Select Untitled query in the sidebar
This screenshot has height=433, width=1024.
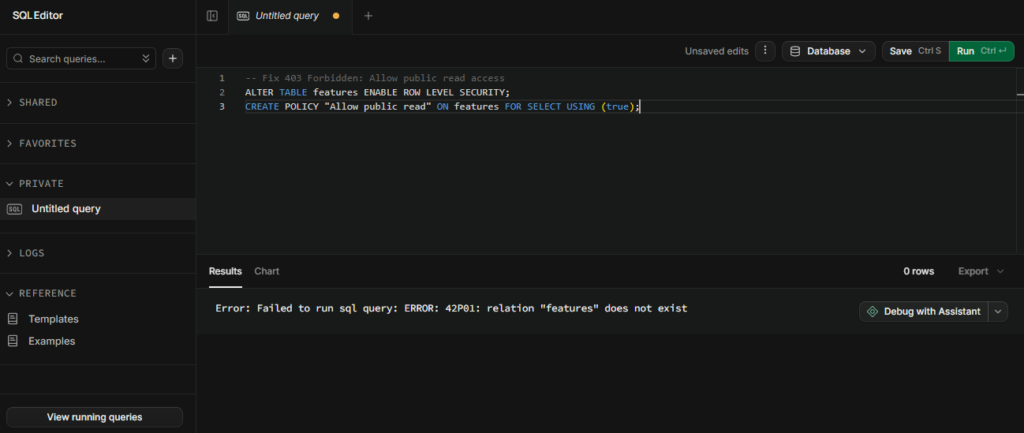[98, 209]
